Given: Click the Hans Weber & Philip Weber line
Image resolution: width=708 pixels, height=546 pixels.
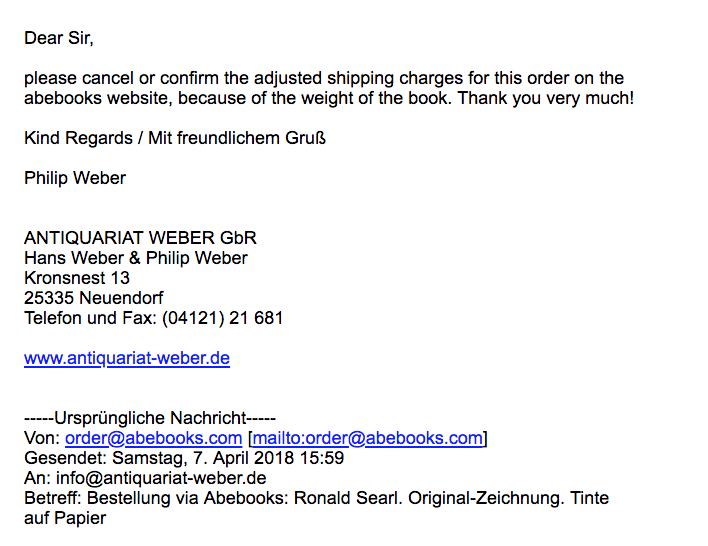Looking at the screenshot, I should coord(136,258).
